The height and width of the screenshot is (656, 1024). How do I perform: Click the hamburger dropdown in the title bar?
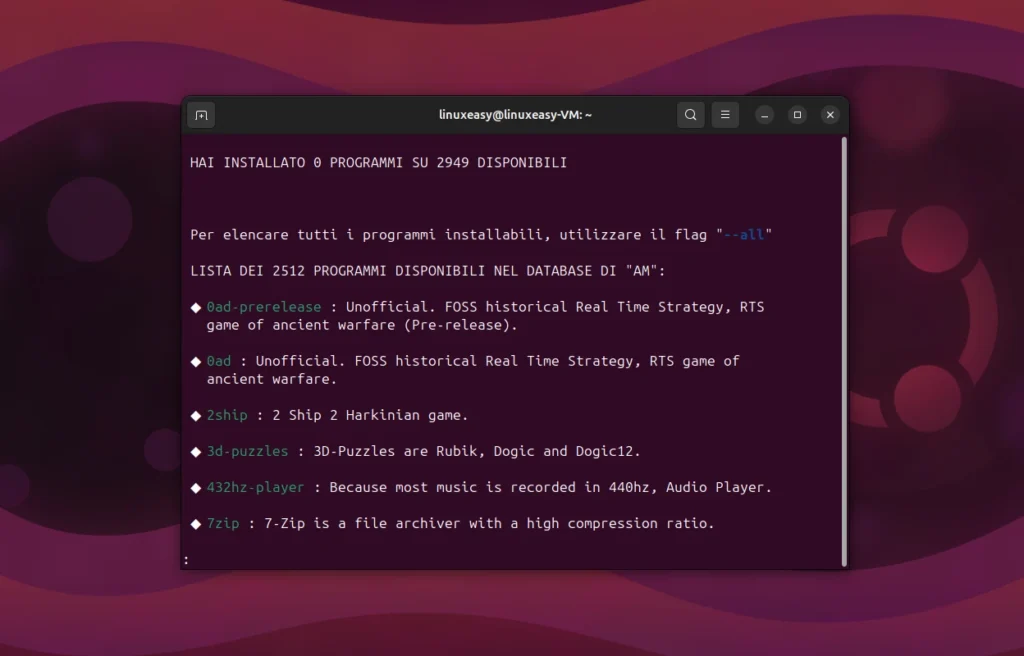coord(724,114)
